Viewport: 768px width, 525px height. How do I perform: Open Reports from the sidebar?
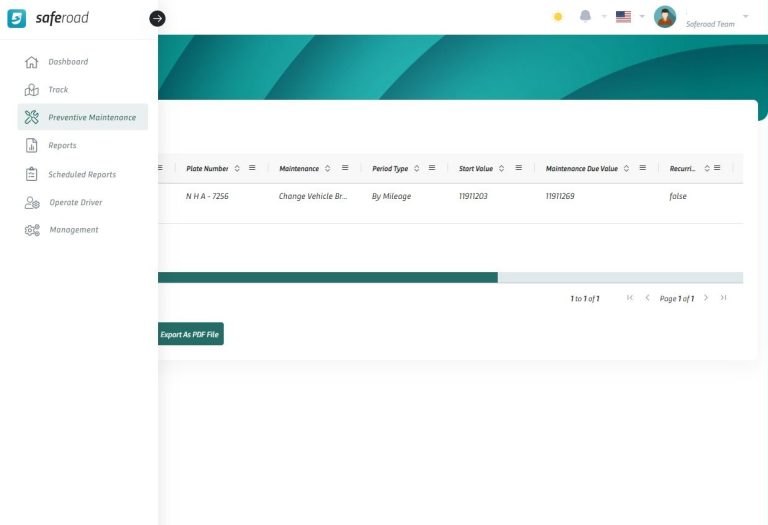[62, 146]
